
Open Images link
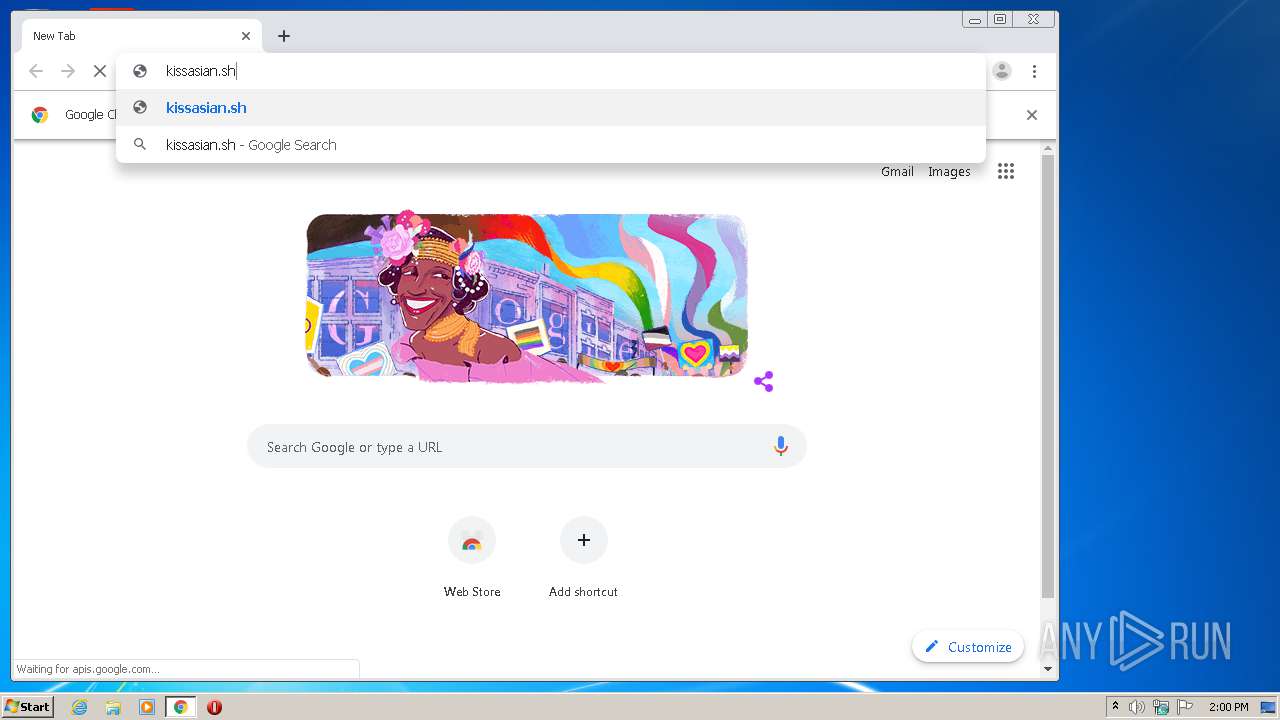[949, 172]
